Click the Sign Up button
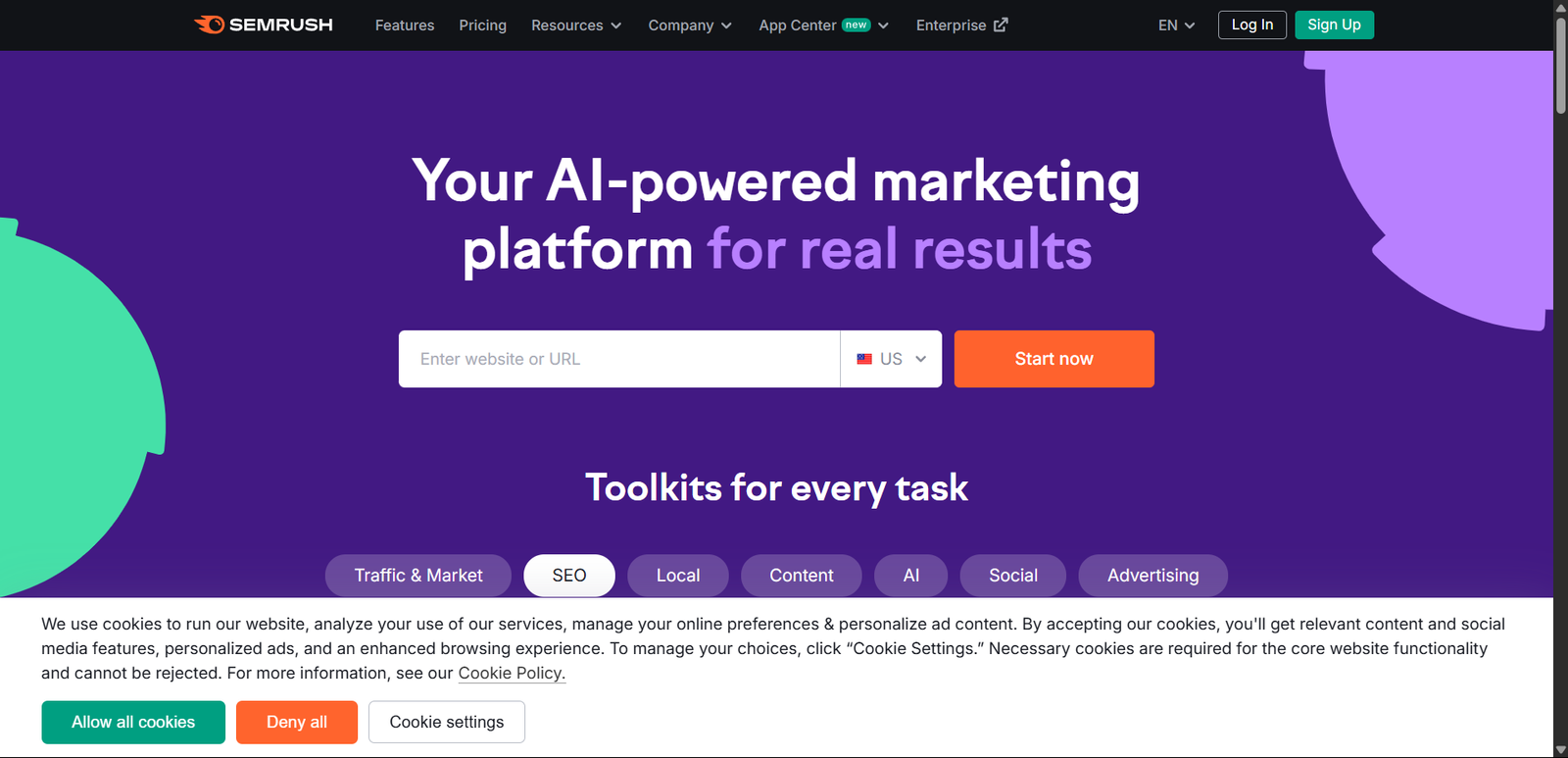The image size is (1568, 758). click(1334, 25)
